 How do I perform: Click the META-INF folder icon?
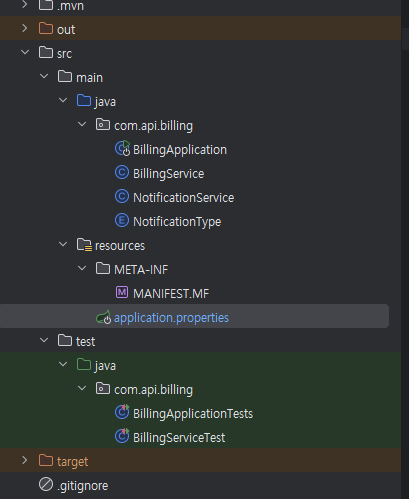tap(103, 268)
